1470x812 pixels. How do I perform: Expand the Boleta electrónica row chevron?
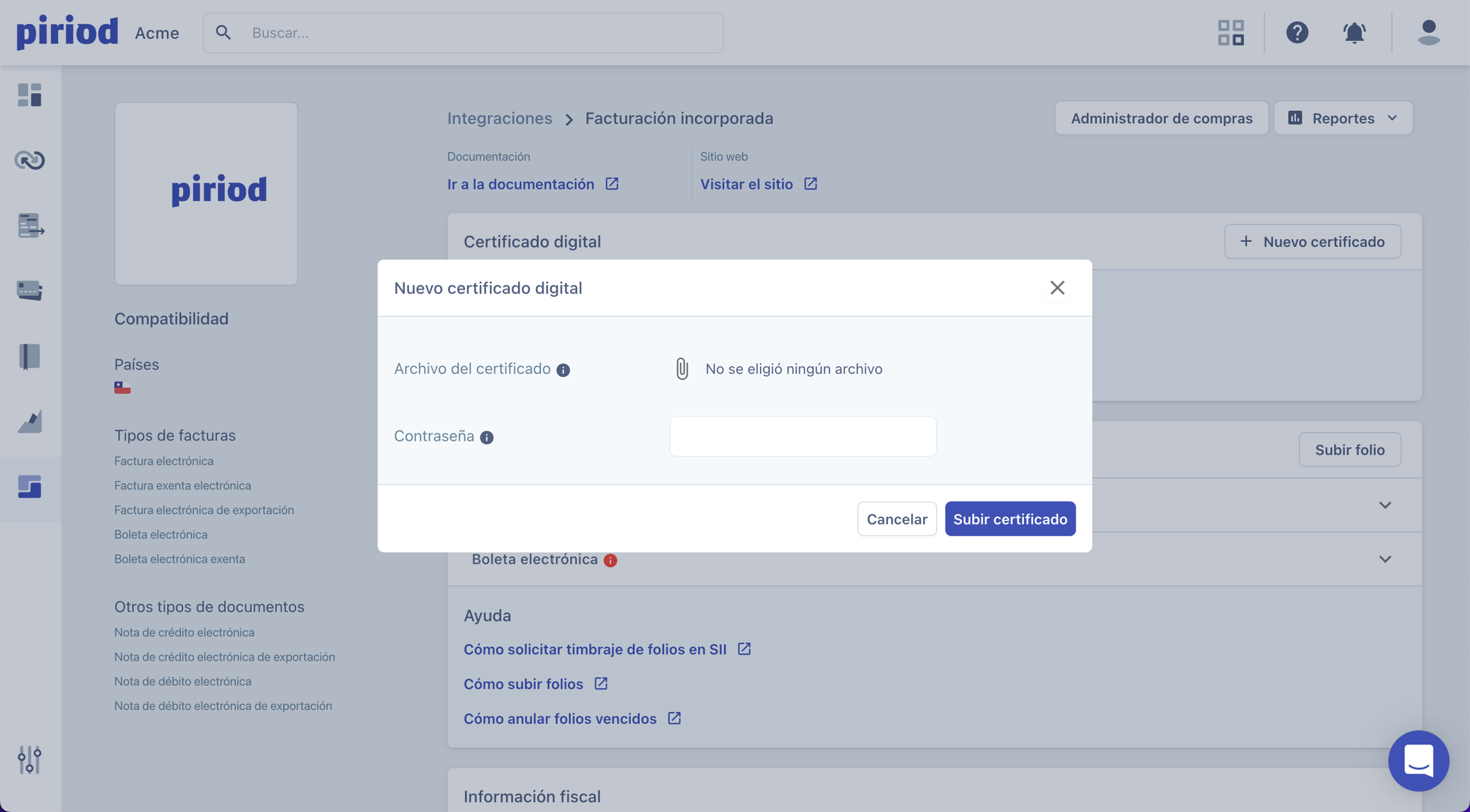tap(1385, 559)
